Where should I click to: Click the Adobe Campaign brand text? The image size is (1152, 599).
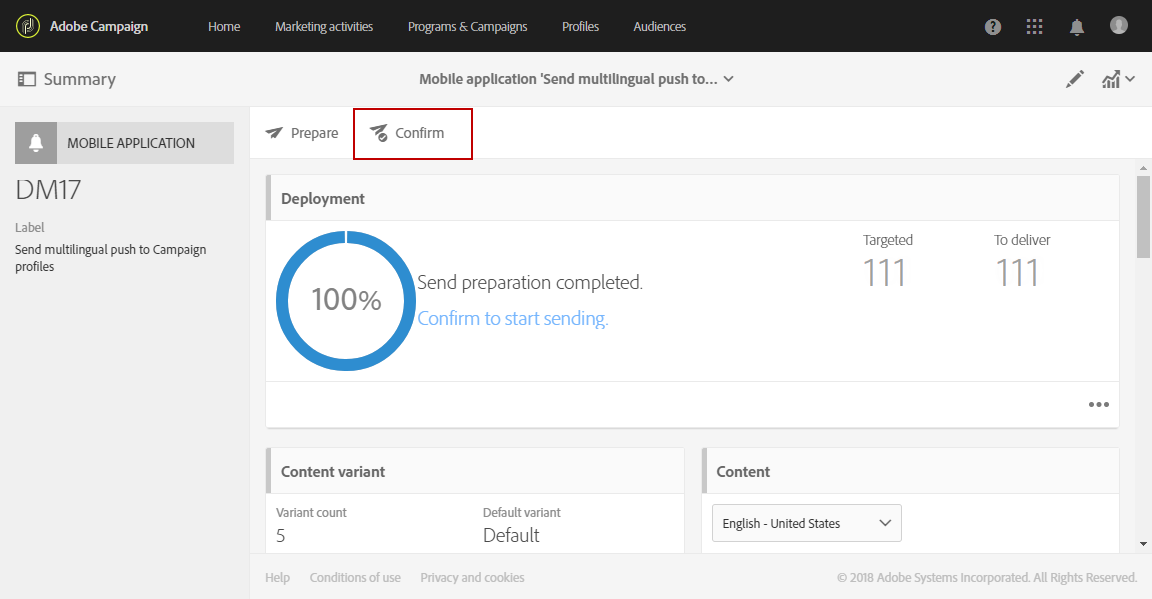pyautogui.click(x=99, y=26)
